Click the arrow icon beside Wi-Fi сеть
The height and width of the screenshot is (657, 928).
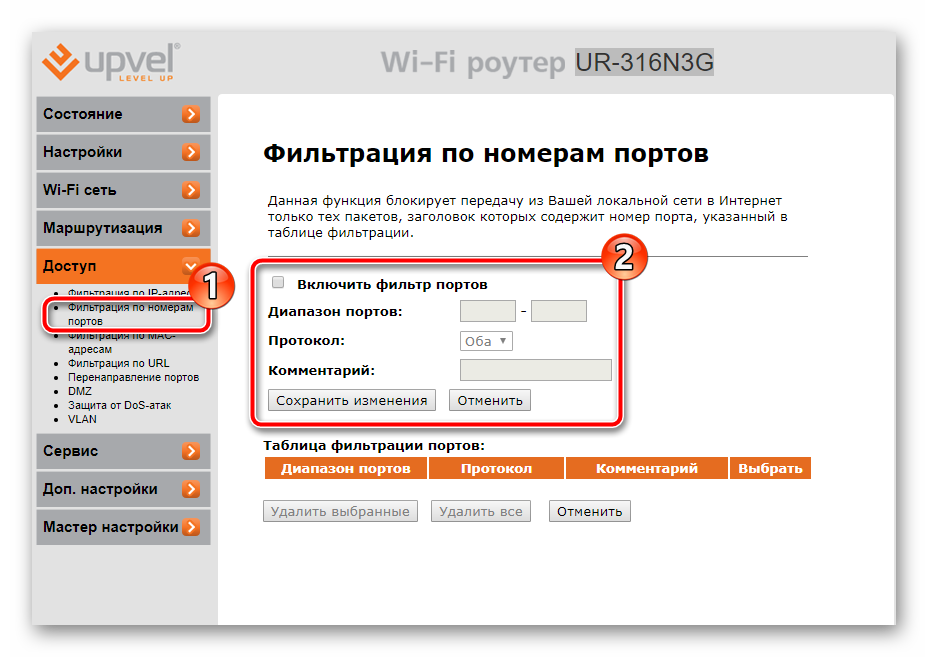coord(191,190)
